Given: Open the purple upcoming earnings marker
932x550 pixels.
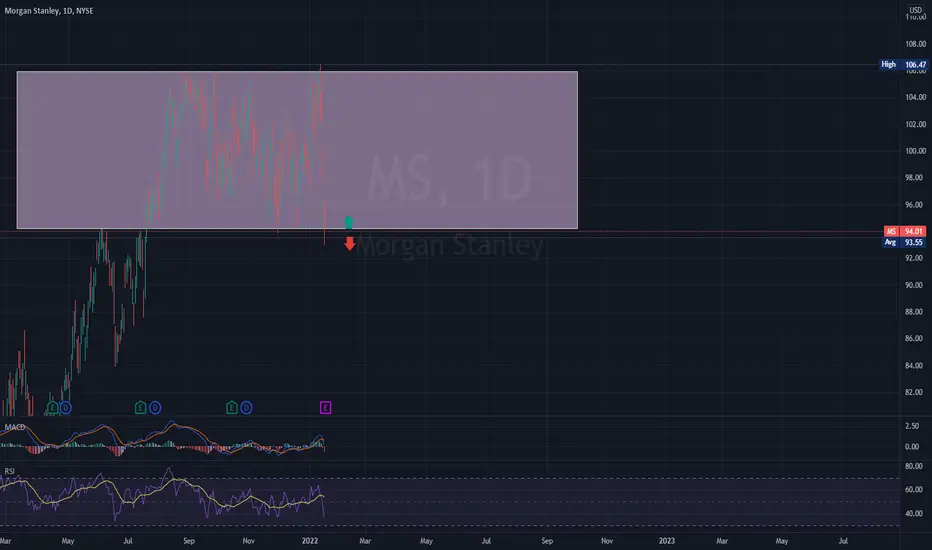Looking at the screenshot, I should click(x=325, y=407).
